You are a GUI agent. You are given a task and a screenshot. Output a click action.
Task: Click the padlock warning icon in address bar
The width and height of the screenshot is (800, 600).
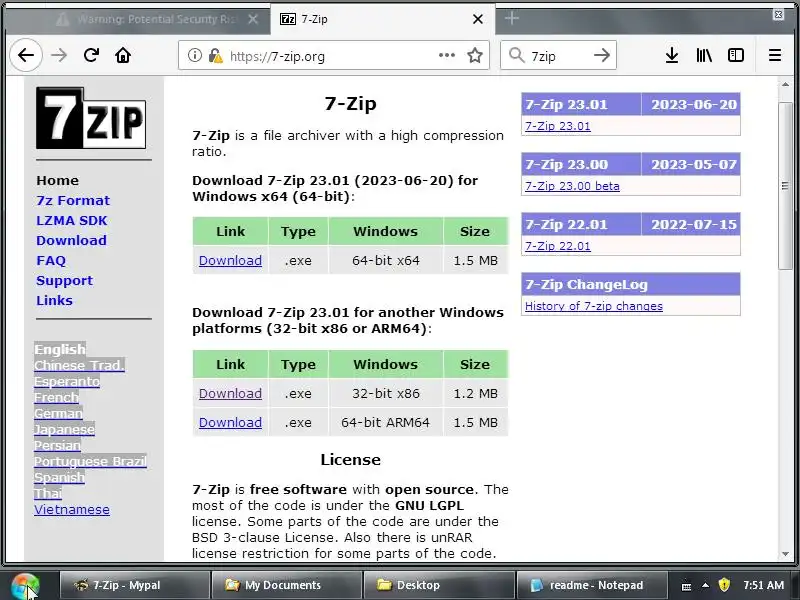coord(215,55)
